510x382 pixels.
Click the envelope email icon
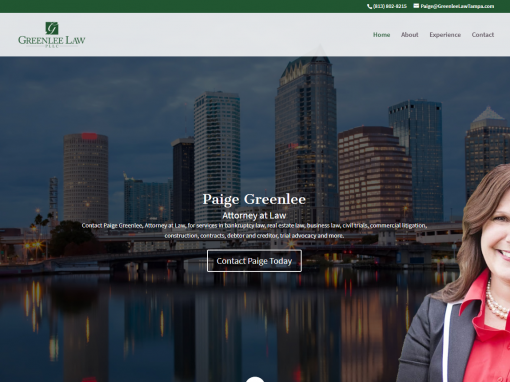416,6
